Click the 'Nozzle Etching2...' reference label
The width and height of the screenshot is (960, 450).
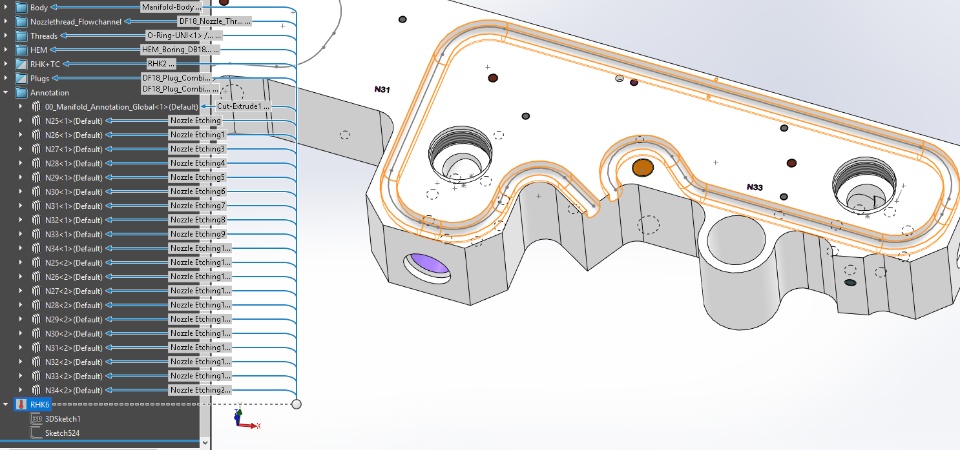[x=200, y=390]
